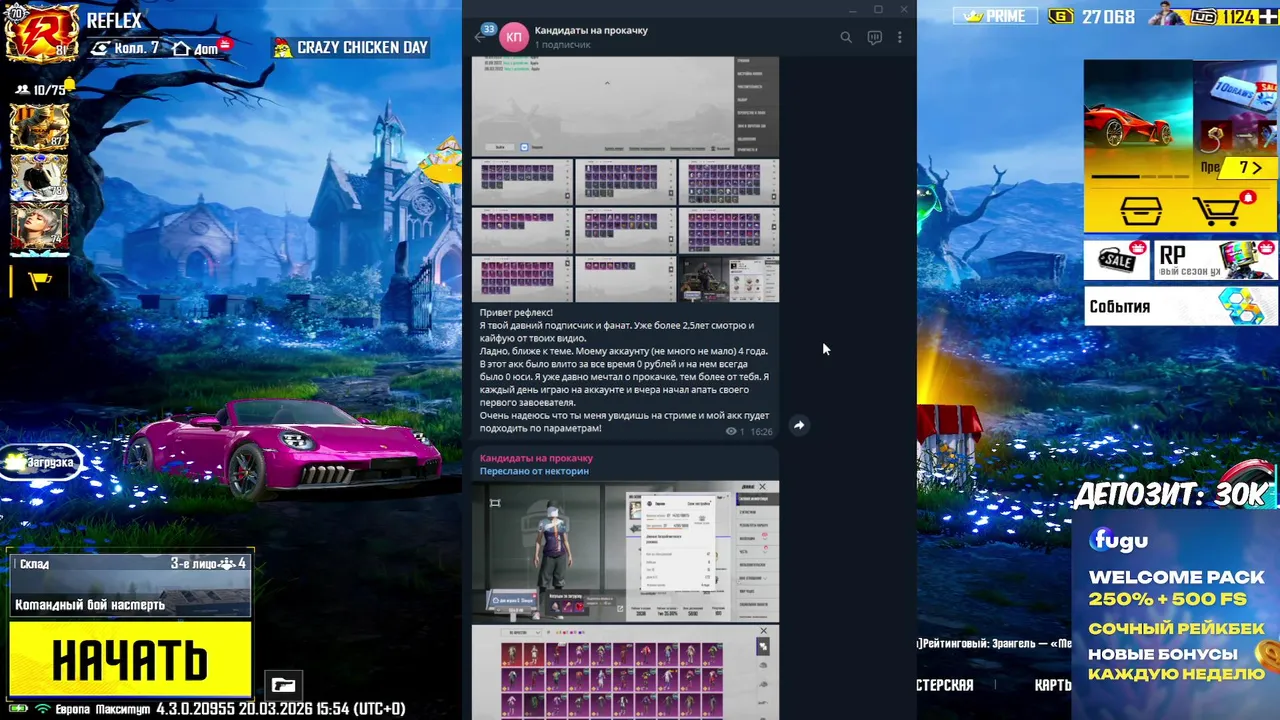Open the Склад map mode selector

point(130,585)
